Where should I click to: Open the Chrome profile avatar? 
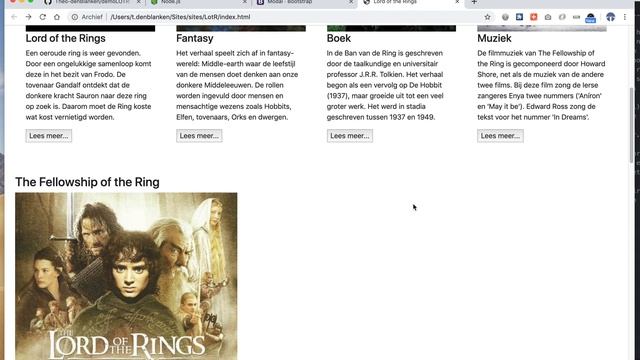coord(611,17)
